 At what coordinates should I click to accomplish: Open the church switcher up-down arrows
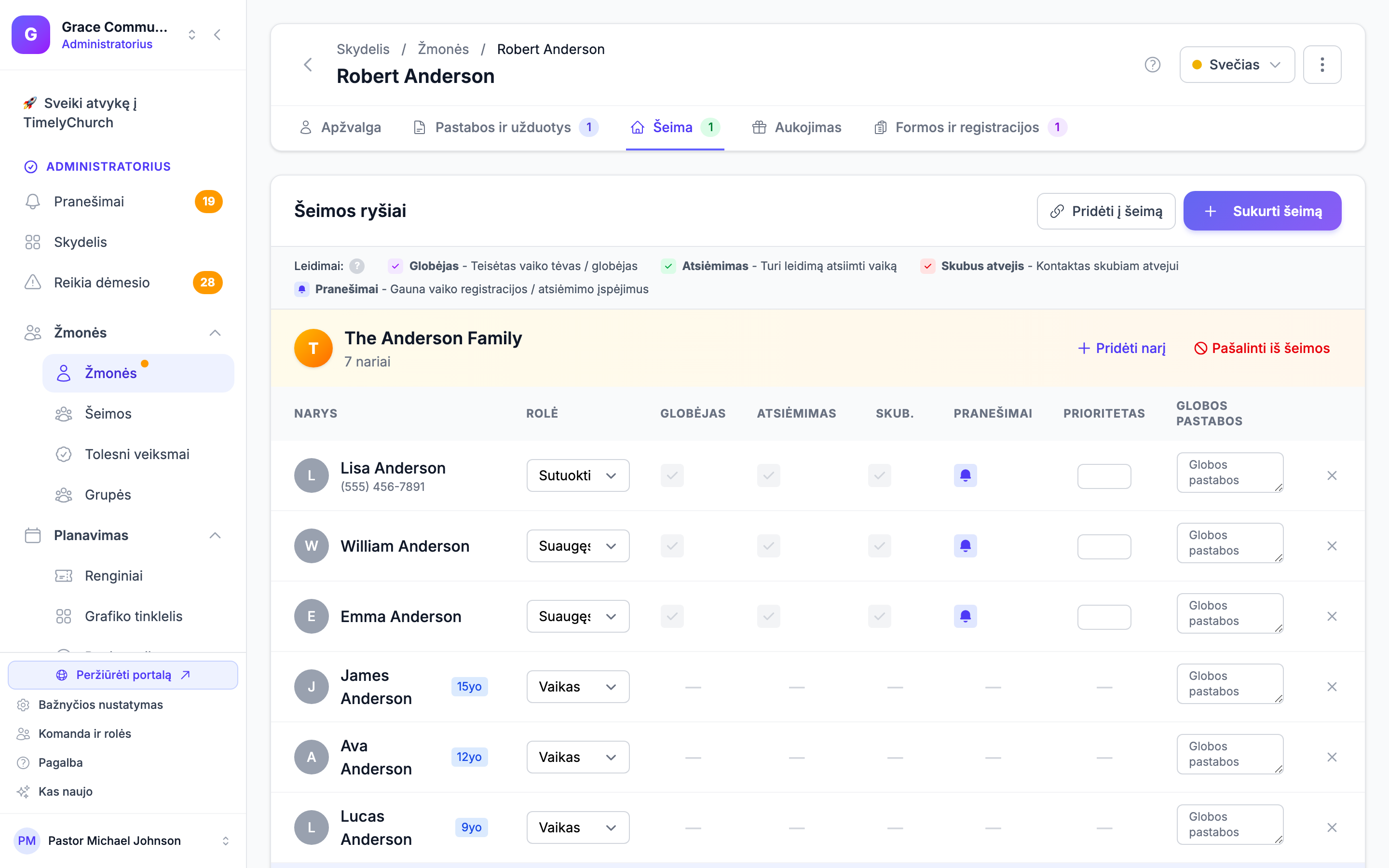pyautogui.click(x=191, y=35)
